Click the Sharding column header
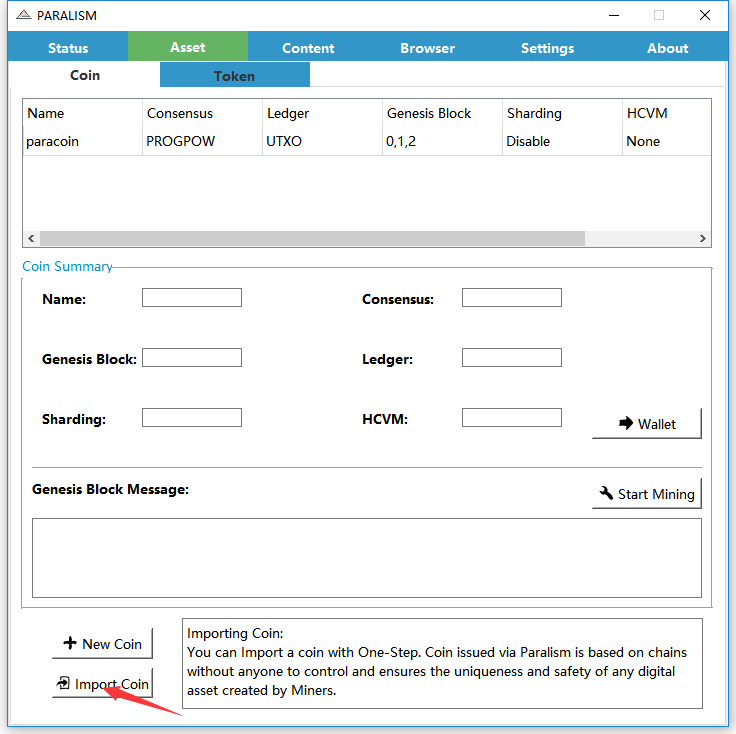 (562, 113)
